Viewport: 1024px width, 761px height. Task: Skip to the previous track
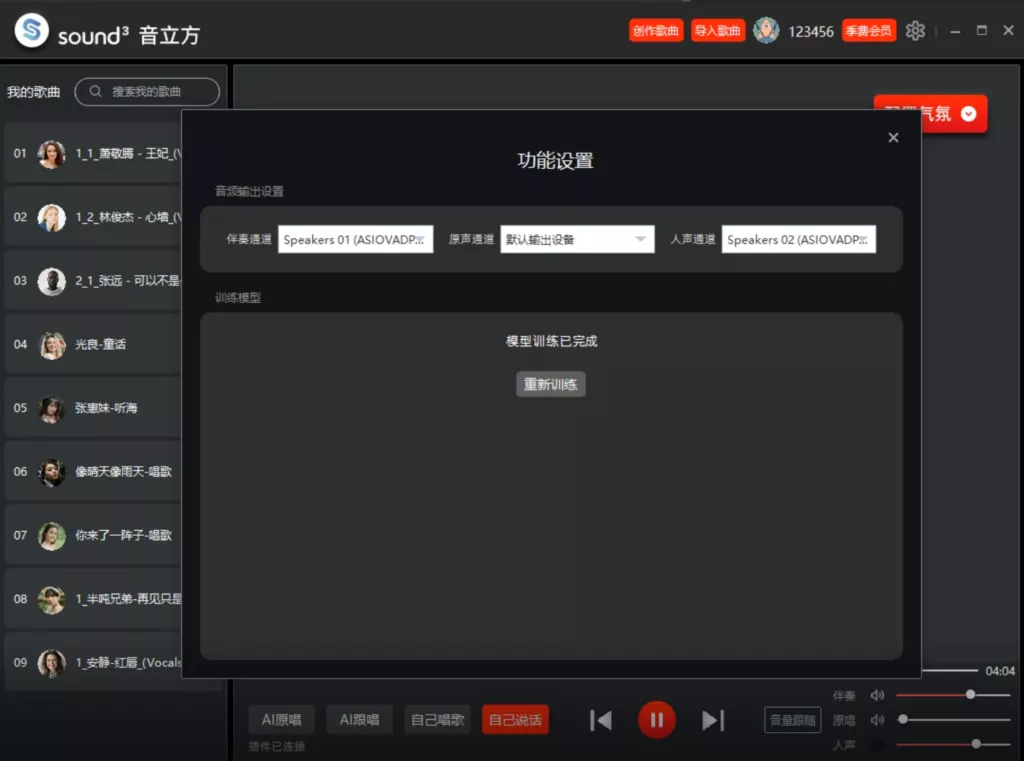click(x=600, y=721)
